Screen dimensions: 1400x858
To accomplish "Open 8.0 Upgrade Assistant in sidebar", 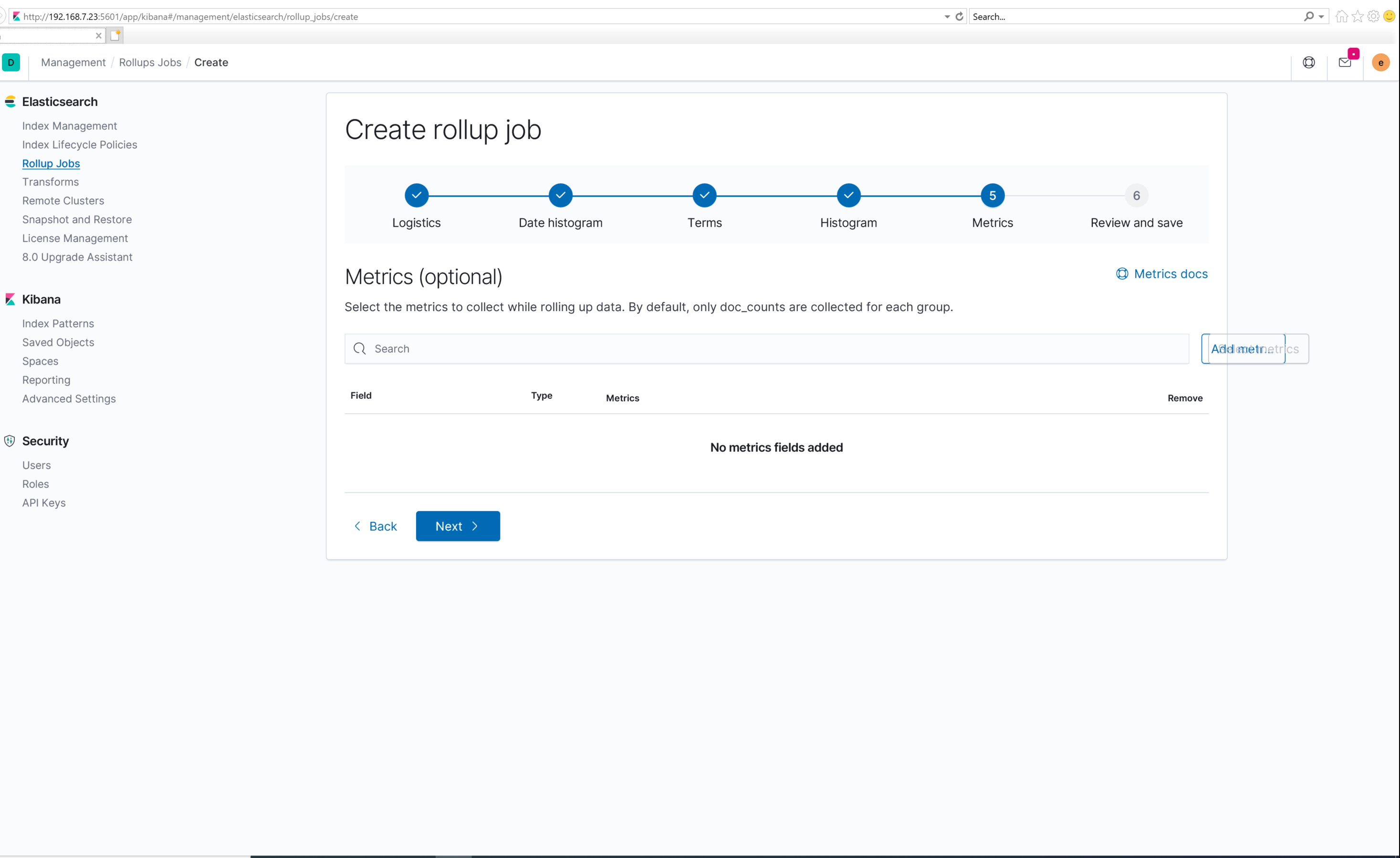I will [x=77, y=257].
